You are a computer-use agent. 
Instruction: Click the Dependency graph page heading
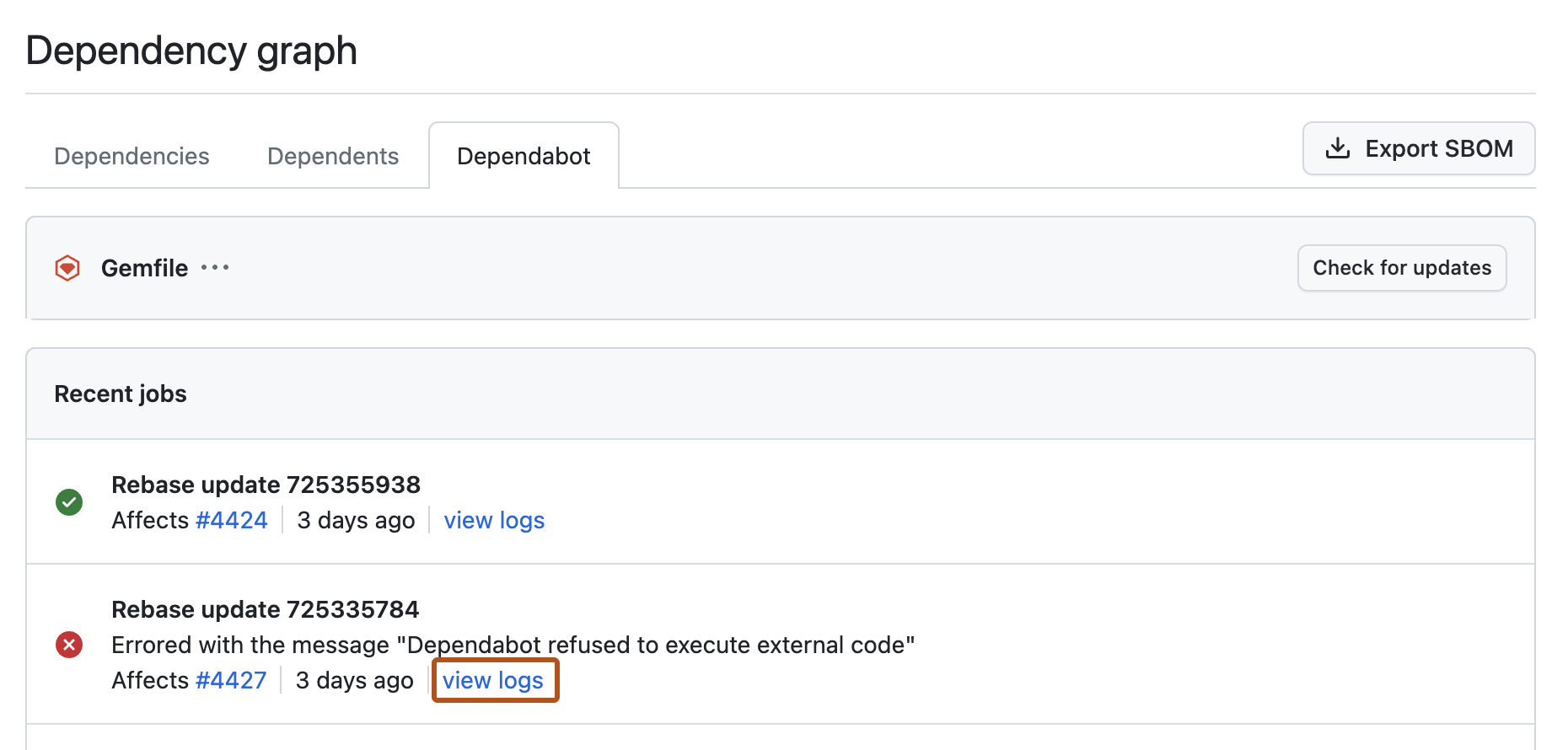tap(191, 51)
